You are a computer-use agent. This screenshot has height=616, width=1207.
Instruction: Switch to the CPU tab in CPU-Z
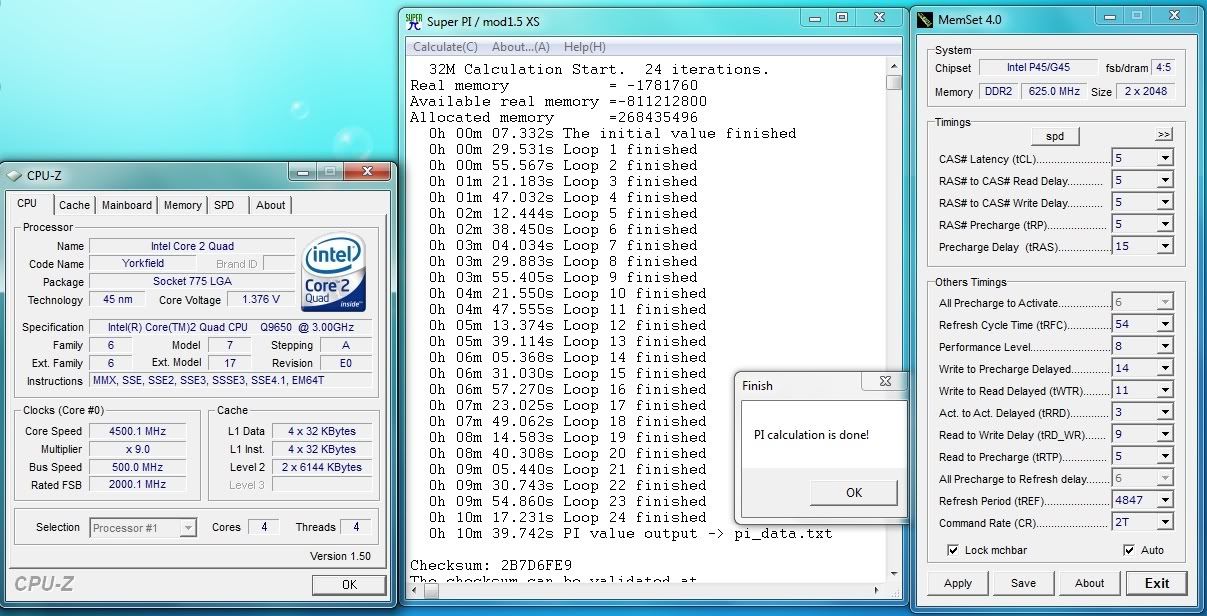pyautogui.click(x=27, y=204)
